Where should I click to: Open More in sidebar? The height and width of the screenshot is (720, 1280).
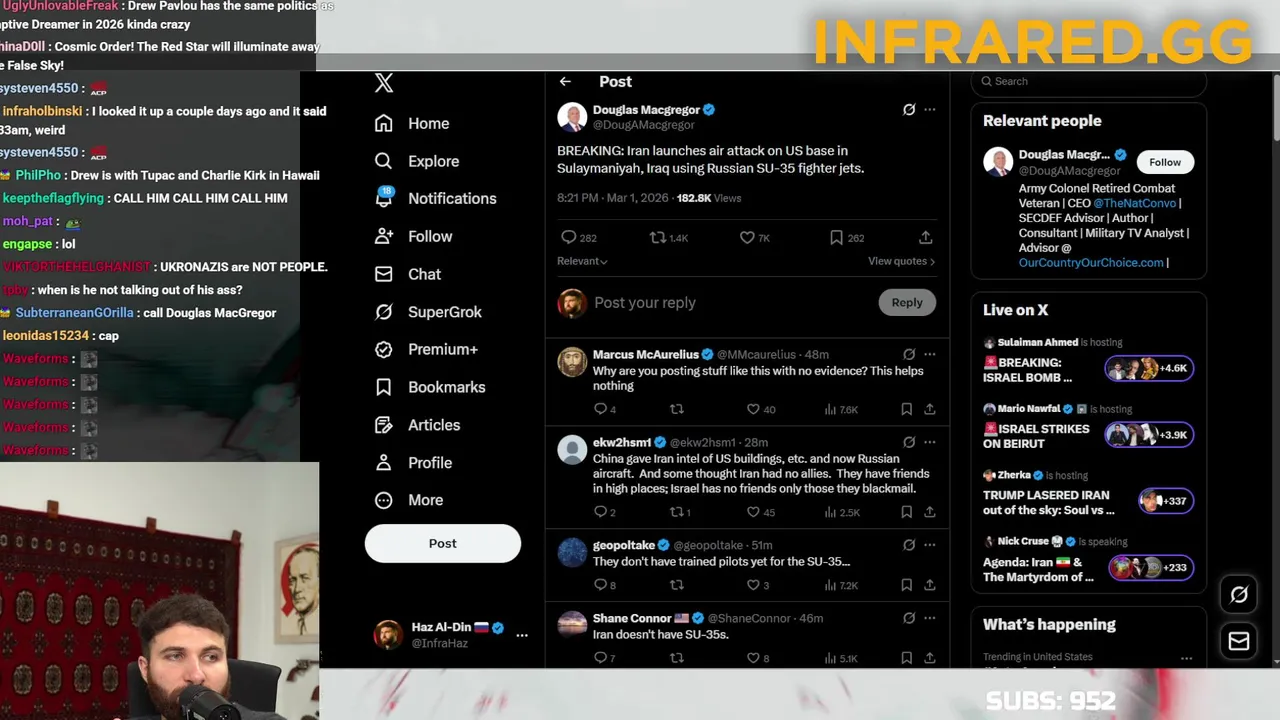coord(409,500)
